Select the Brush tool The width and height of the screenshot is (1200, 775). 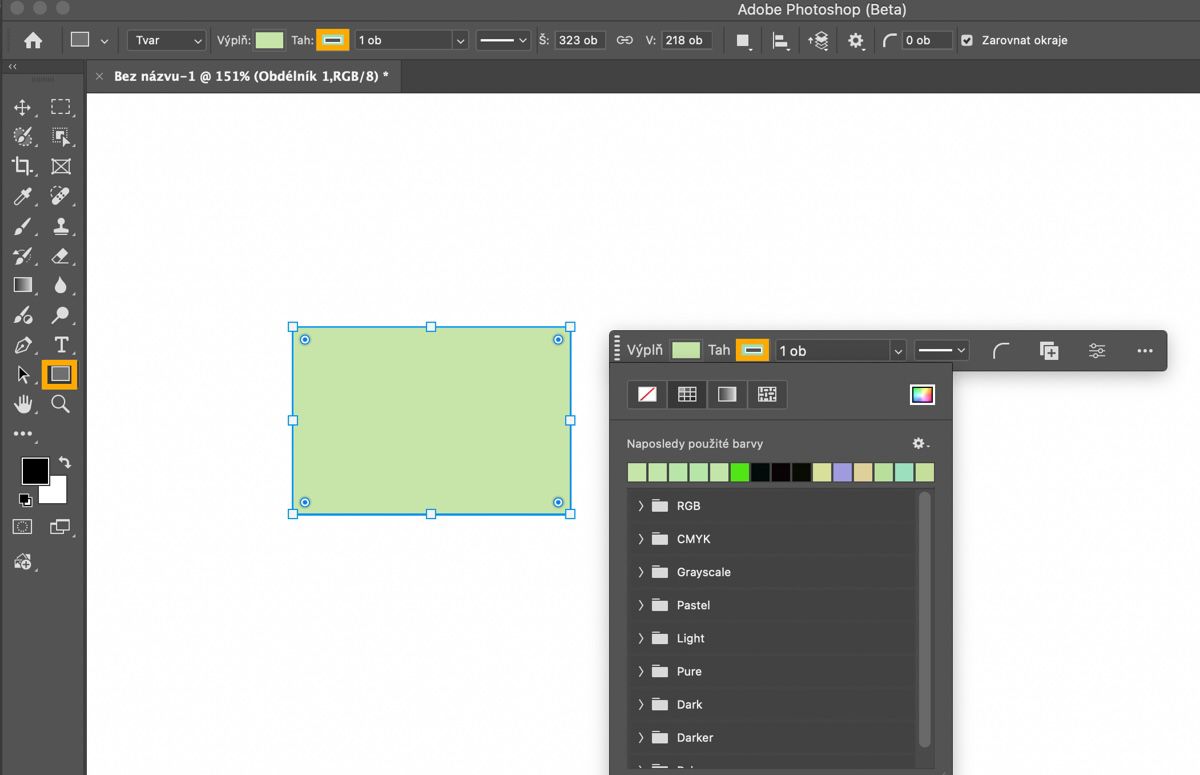coord(22,226)
